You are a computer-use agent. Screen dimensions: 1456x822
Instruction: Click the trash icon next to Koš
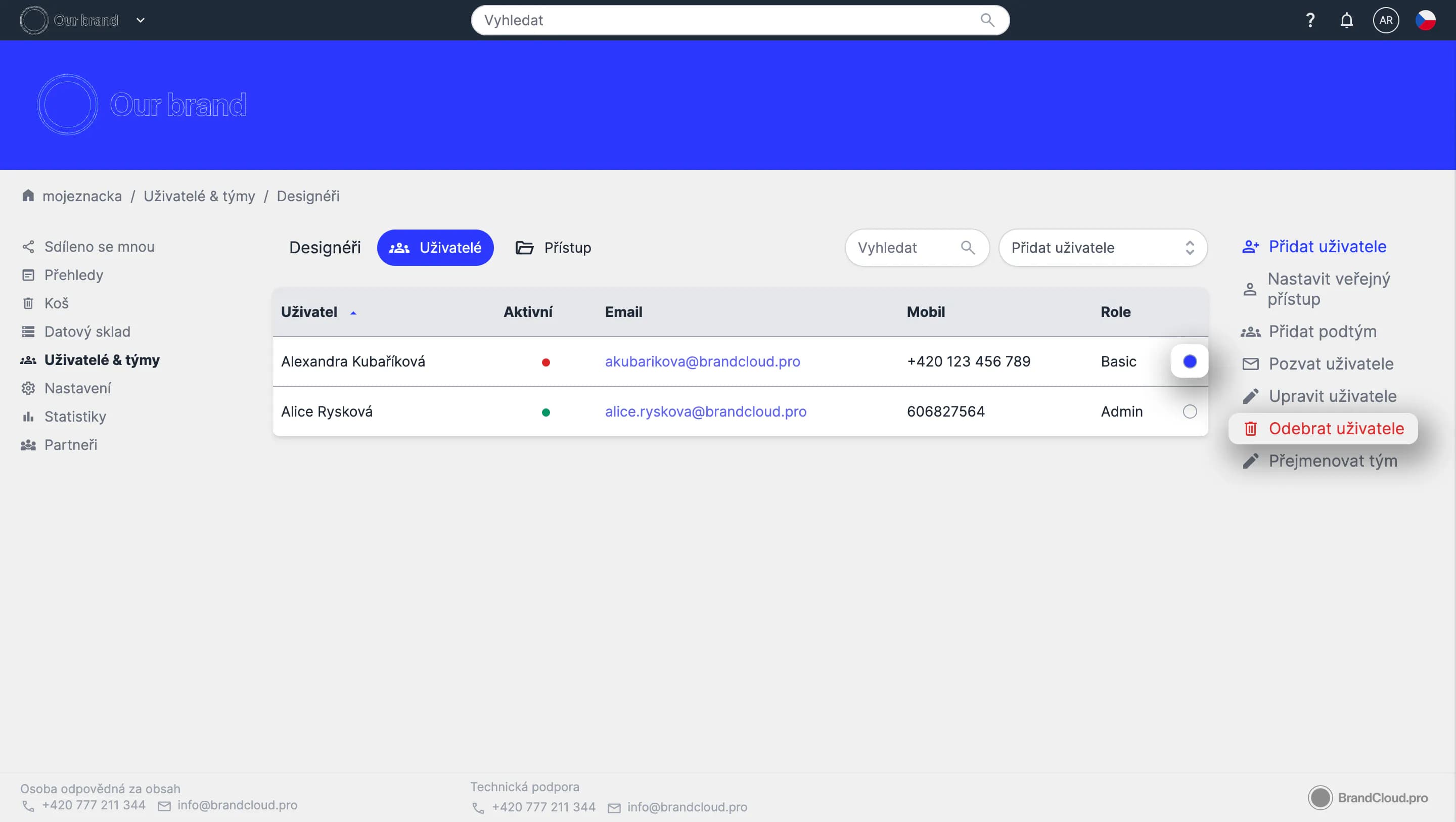coord(28,304)
